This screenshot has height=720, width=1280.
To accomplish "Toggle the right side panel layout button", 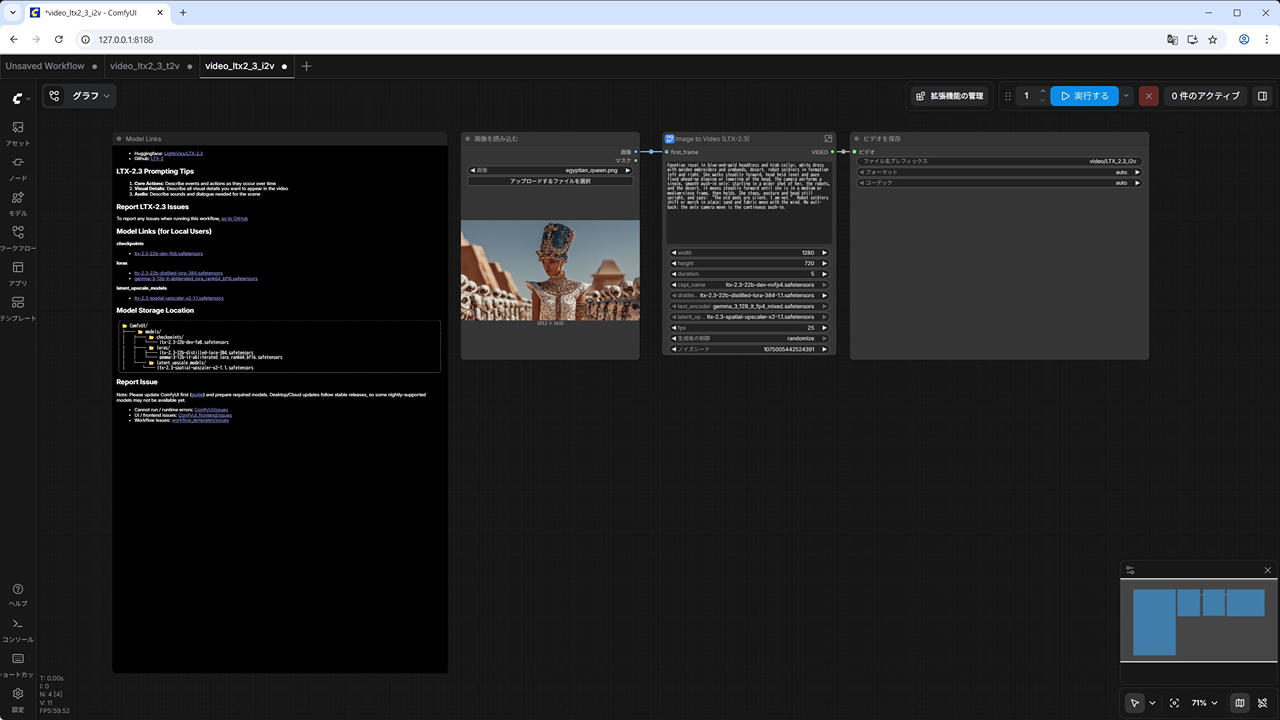I will point(1262,96).
